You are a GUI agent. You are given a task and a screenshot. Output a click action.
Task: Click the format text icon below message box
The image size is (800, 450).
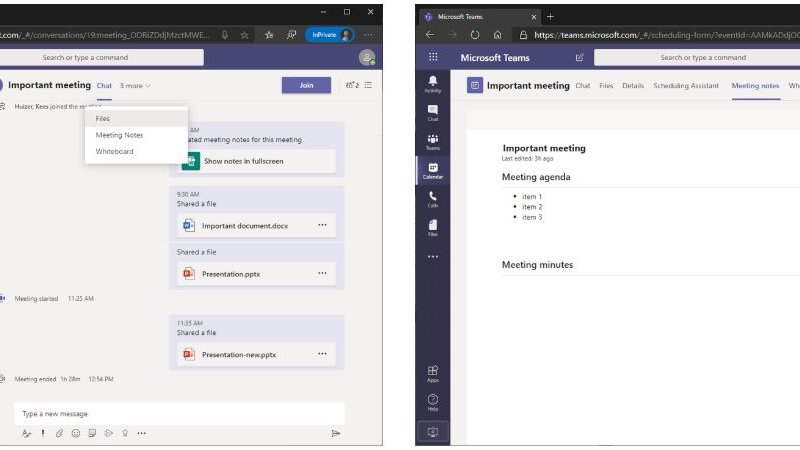[27, 433]
